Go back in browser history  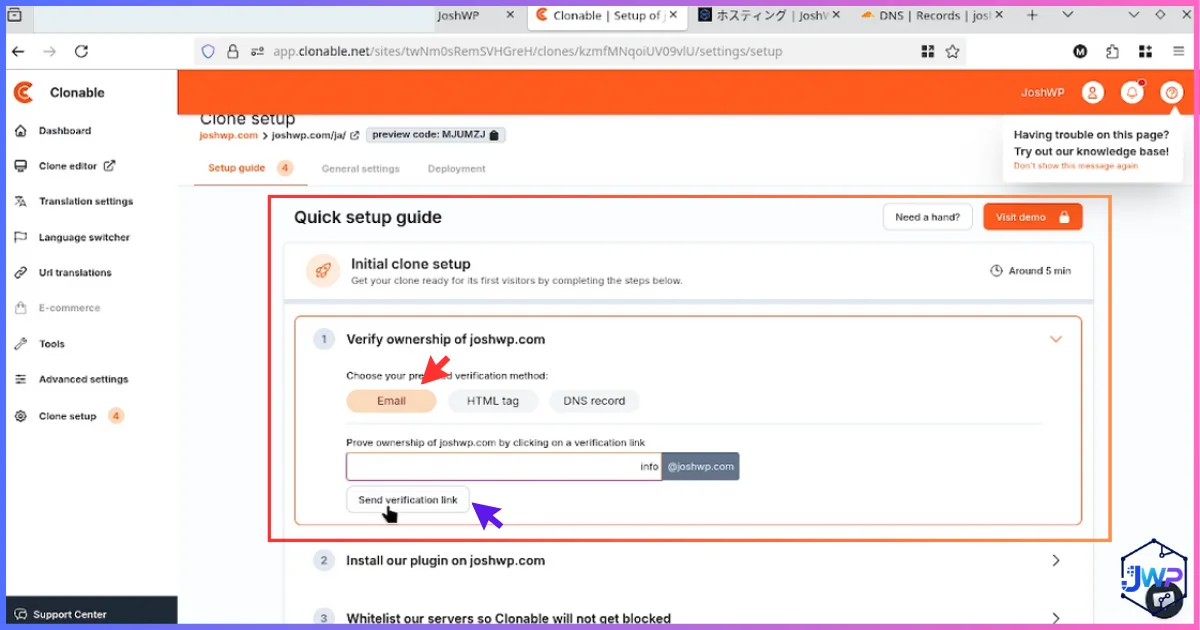(x=18, y=51)
